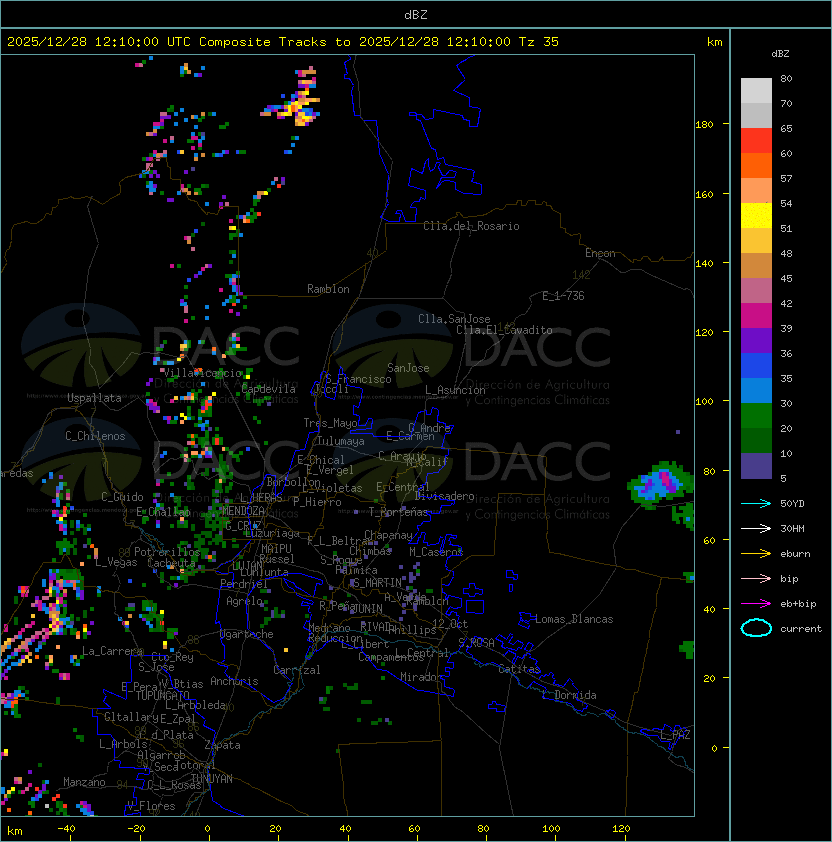Viewport: 832px width, 842px height.
Task: Click the Uspallata place label
Action: tap(94, 398)
